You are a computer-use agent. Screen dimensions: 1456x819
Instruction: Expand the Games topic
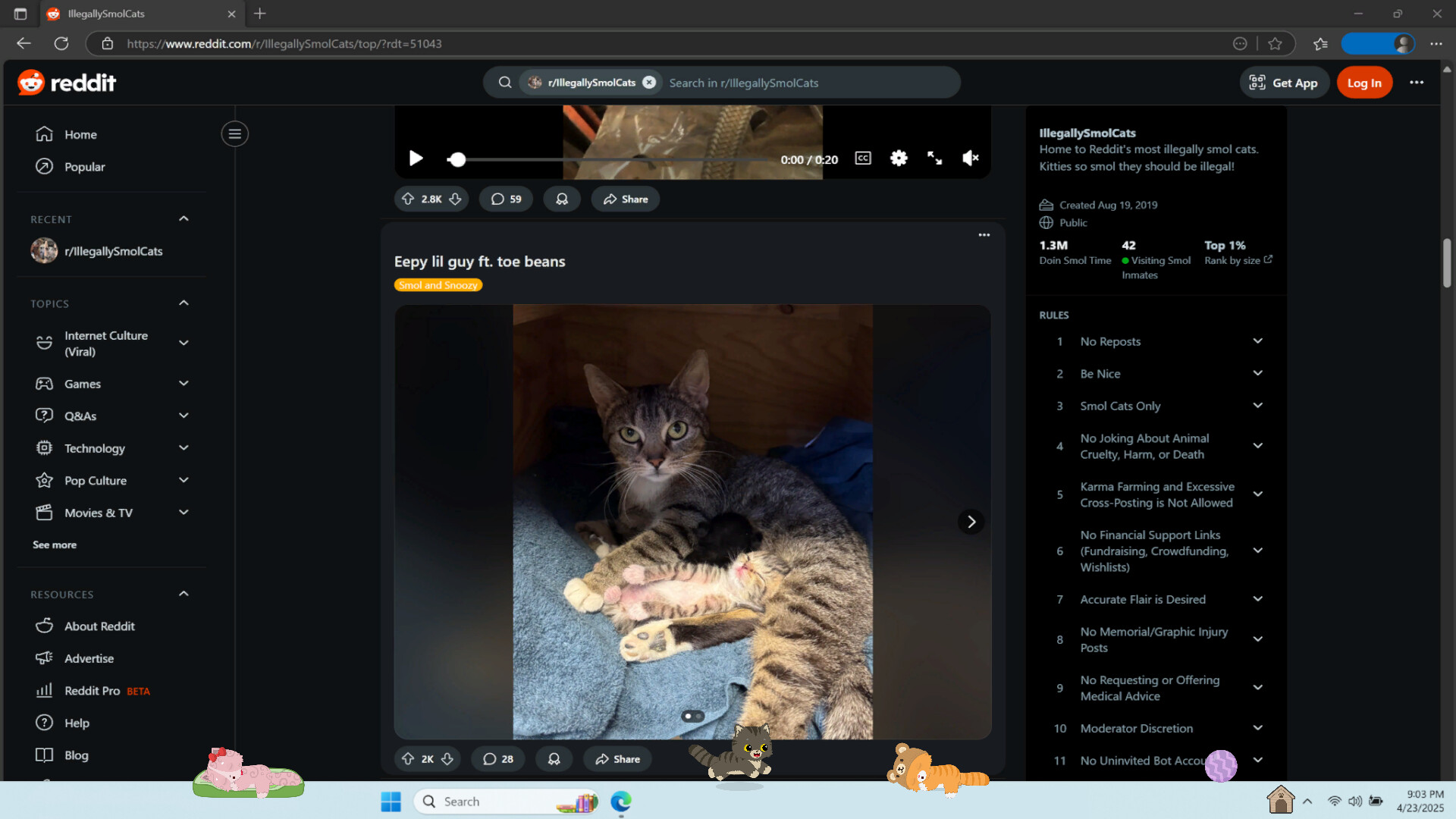point(184,384)
